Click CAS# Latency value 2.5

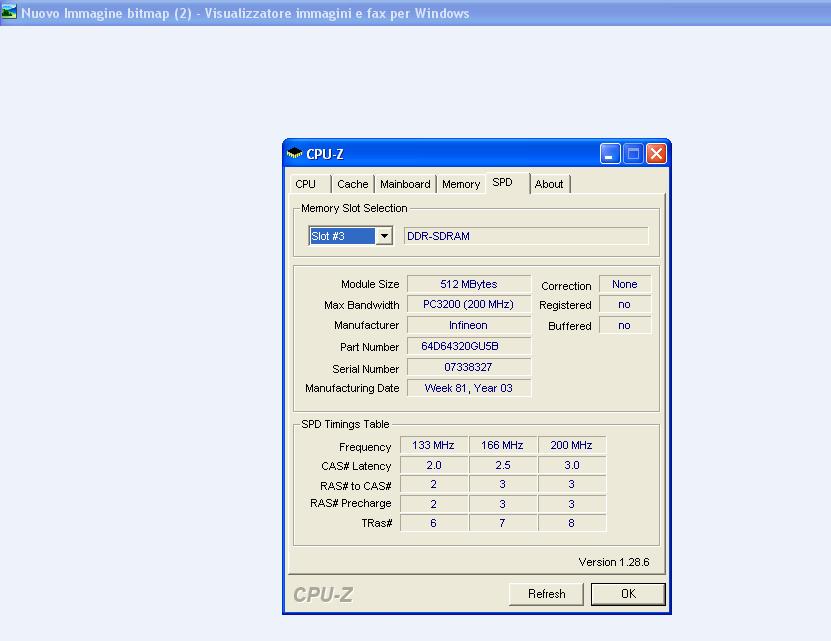pyautogui.click(x=502, y=465)
